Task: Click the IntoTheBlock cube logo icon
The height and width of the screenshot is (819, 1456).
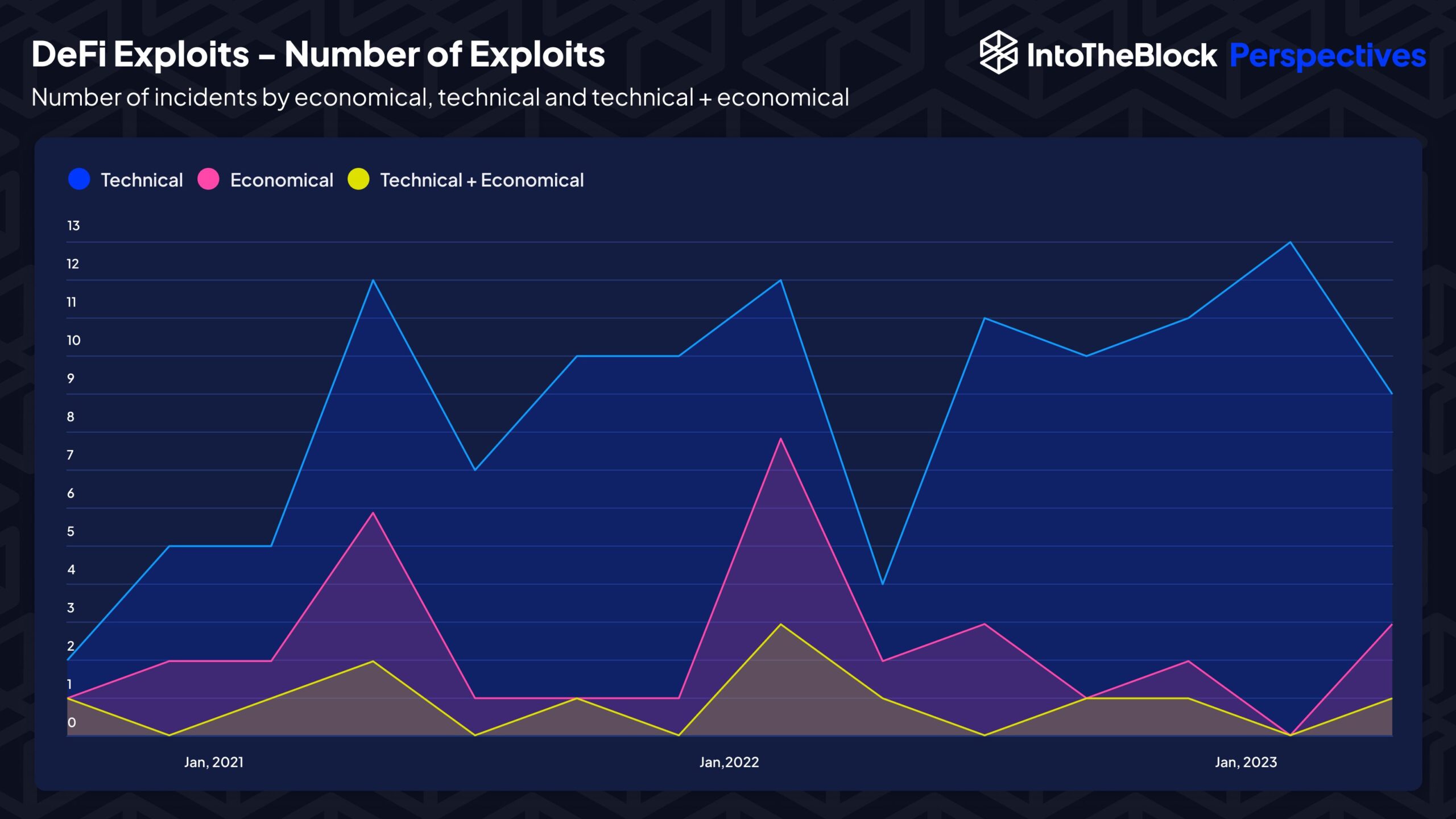Action: pos(999,52)
